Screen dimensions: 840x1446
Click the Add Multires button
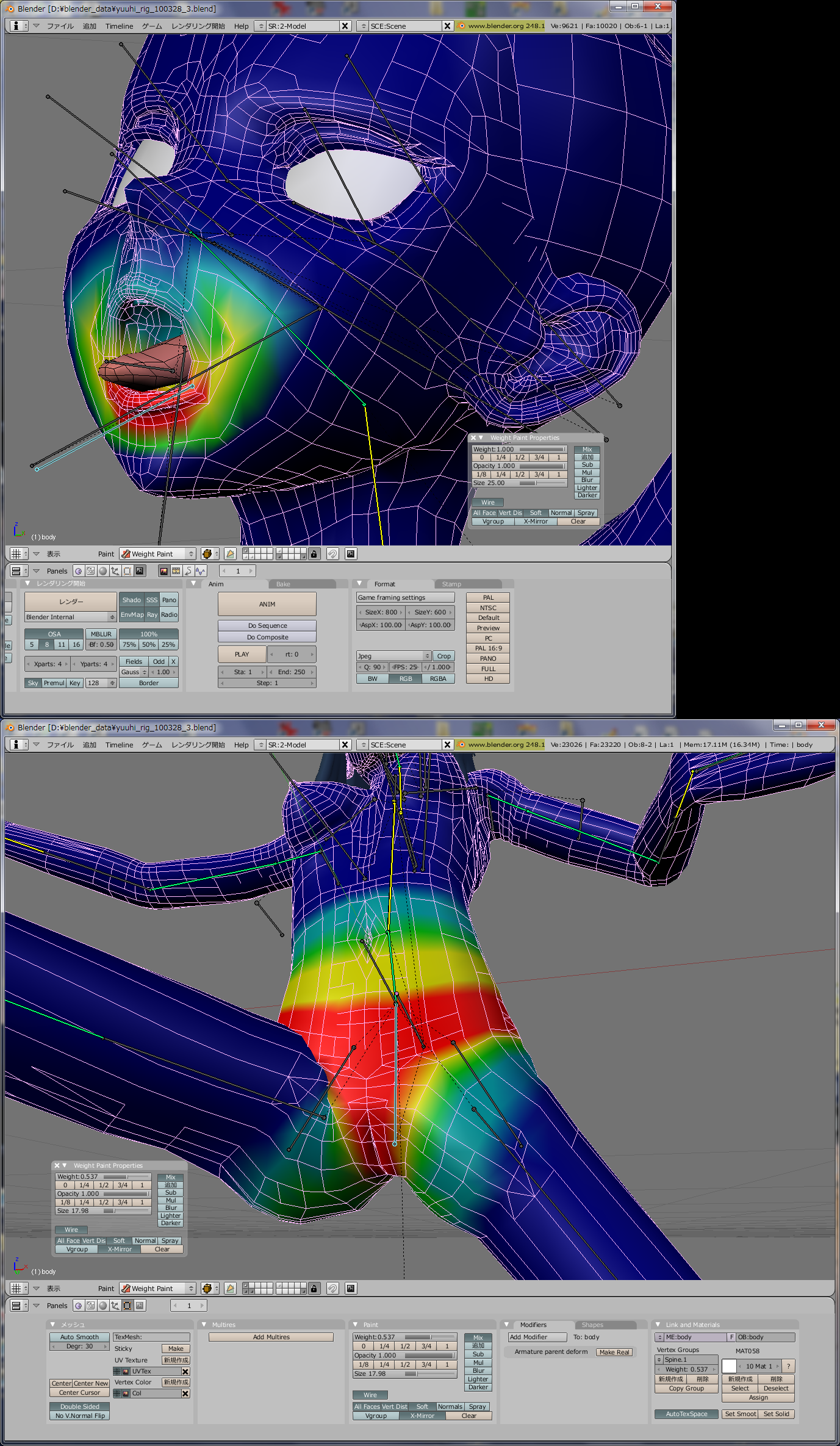[271, 1337]
